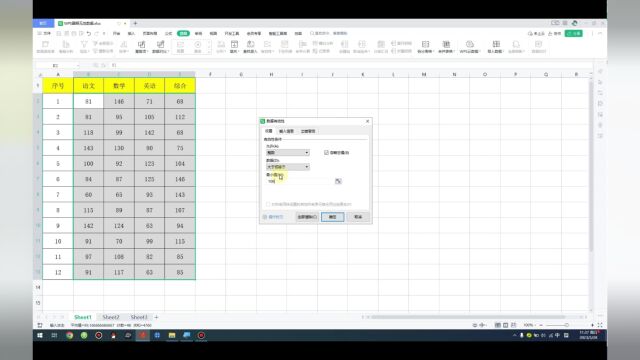Open the WPS cloud data ribbon icon

pyautogui.click(x=469, y=47)
